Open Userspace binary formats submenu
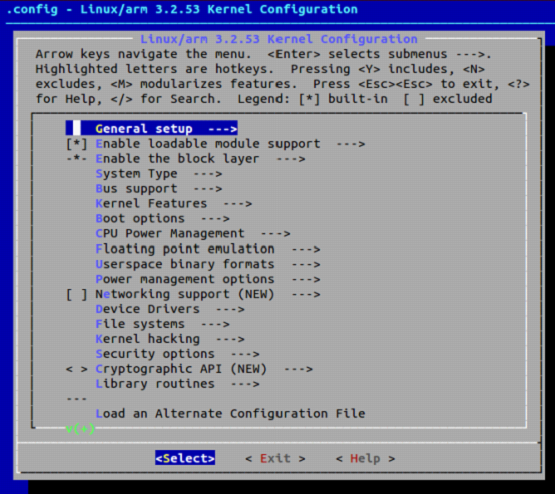The width and height of the screenshot is (555, 494). [207, 264]
